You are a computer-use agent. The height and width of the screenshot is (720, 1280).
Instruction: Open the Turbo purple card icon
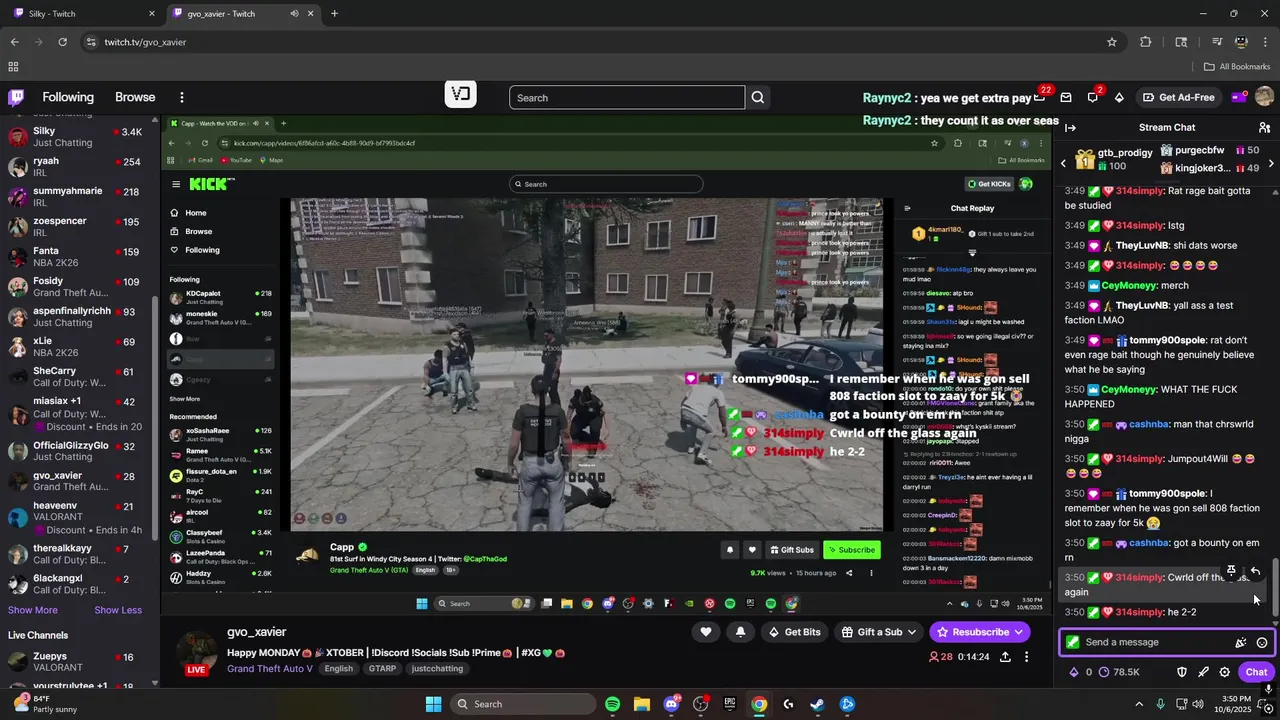(1238, 97)
